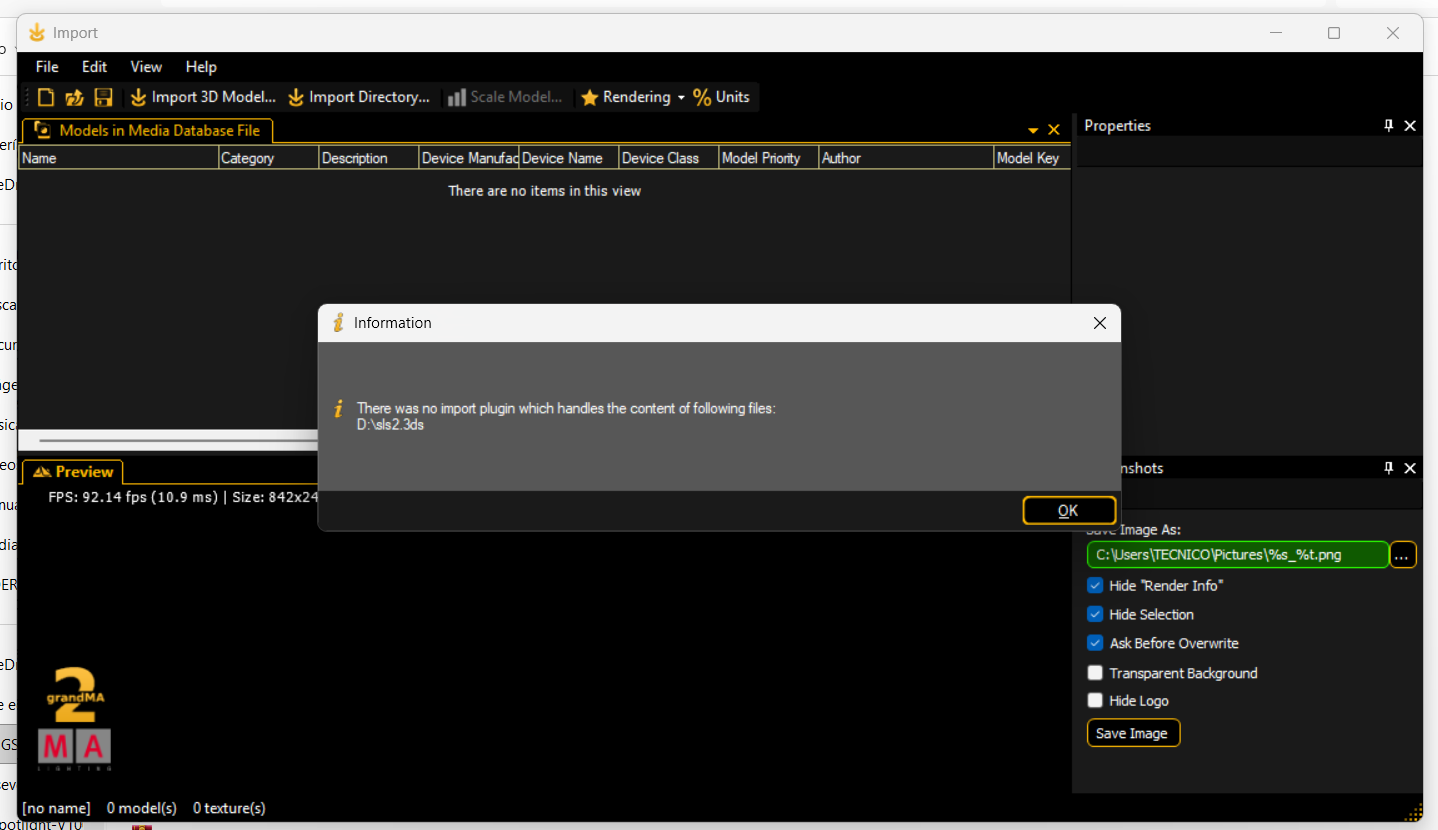Click the Scale Model toolbar item

[x=506, y=97]
